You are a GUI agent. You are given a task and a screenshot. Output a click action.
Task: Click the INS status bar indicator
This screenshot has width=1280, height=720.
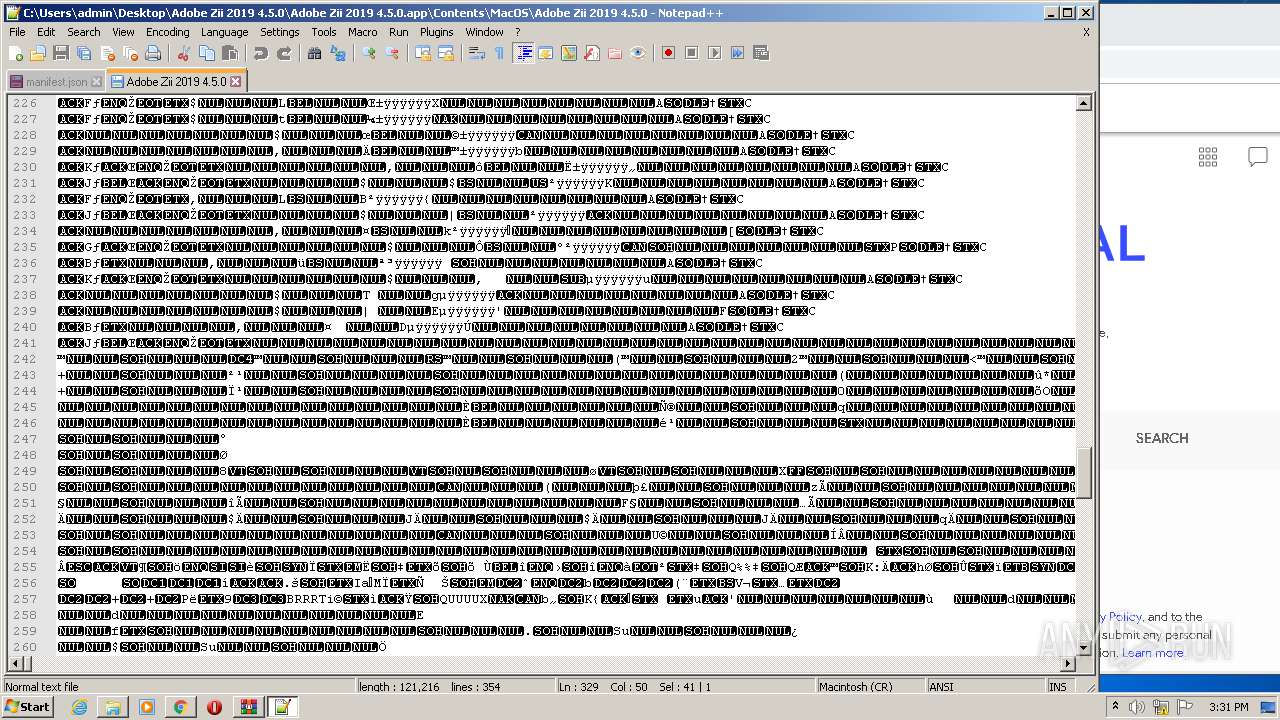[x=1058, y=687]
